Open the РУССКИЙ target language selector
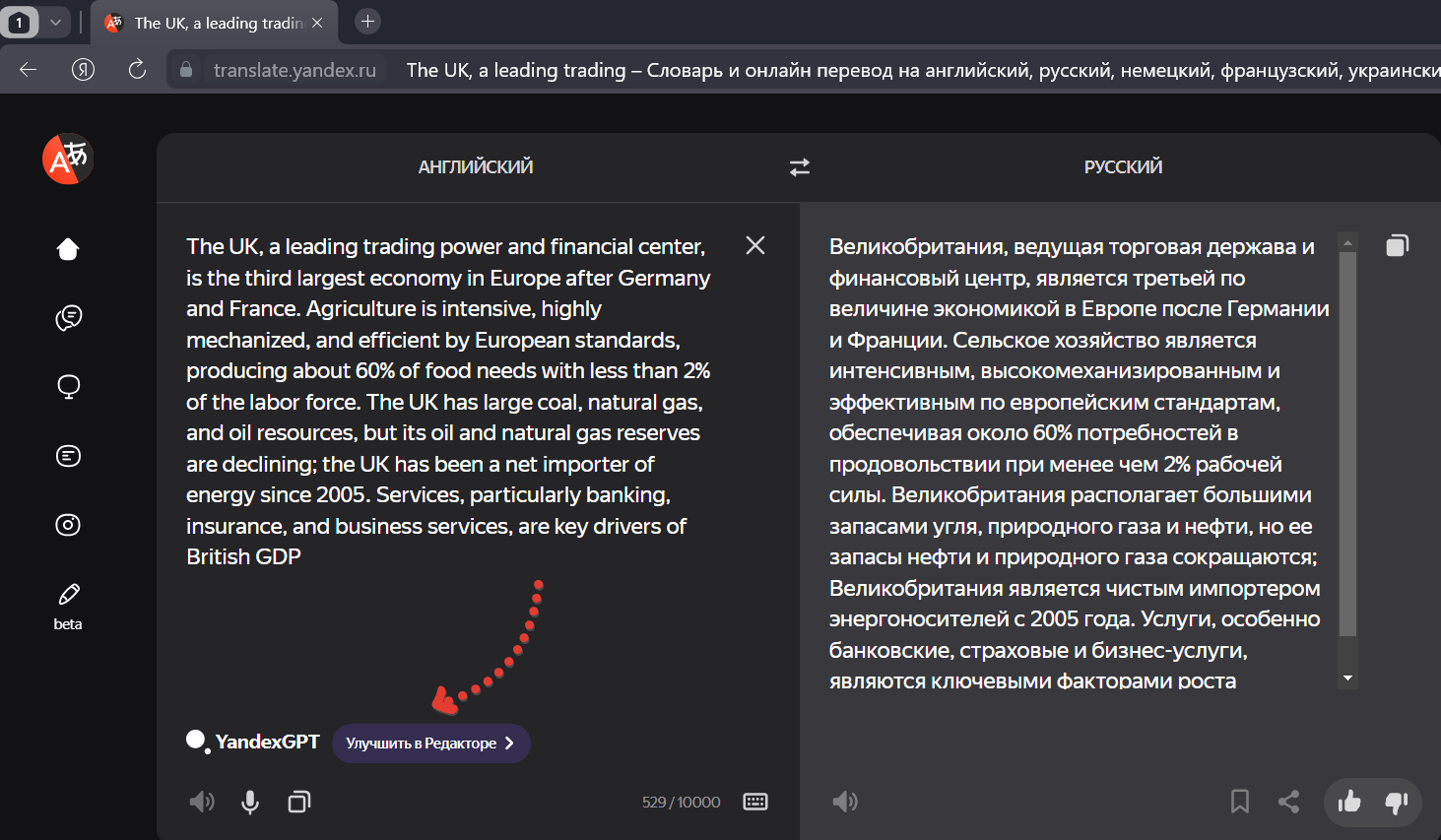Viewport: 1441px width, 840px height. (1123, 167)
